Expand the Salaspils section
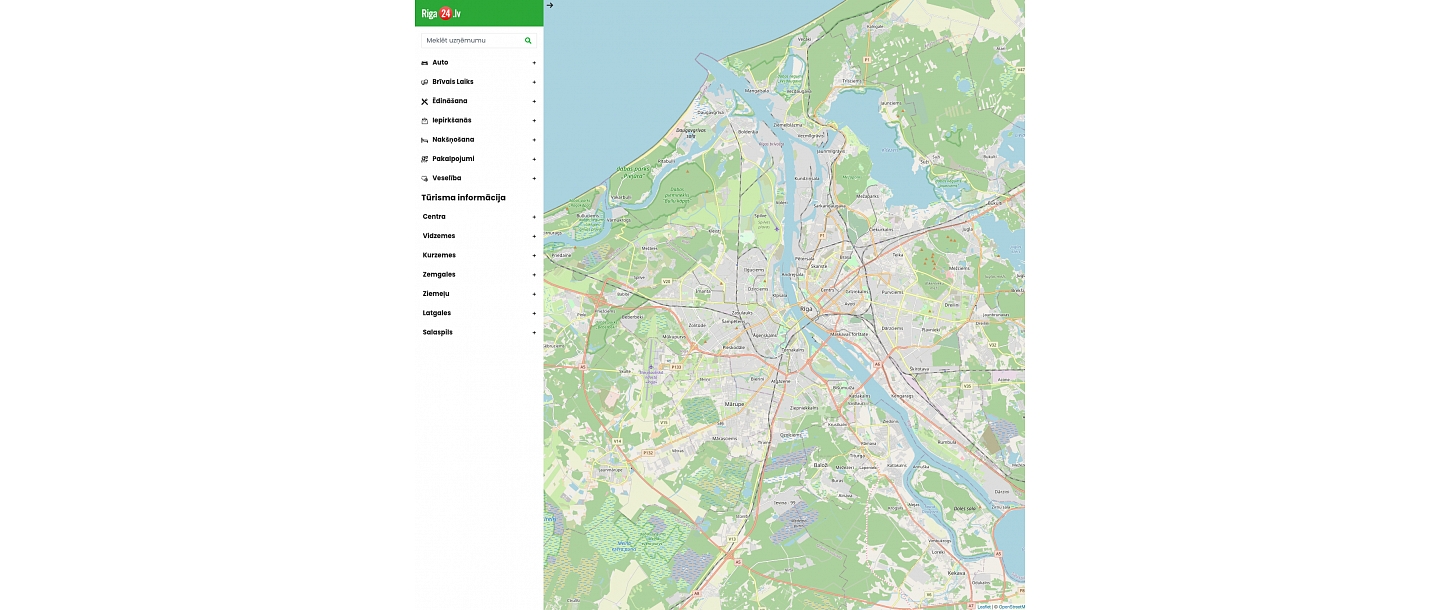The width and height of the screenshot is (1440, 610). click(534, 332)
